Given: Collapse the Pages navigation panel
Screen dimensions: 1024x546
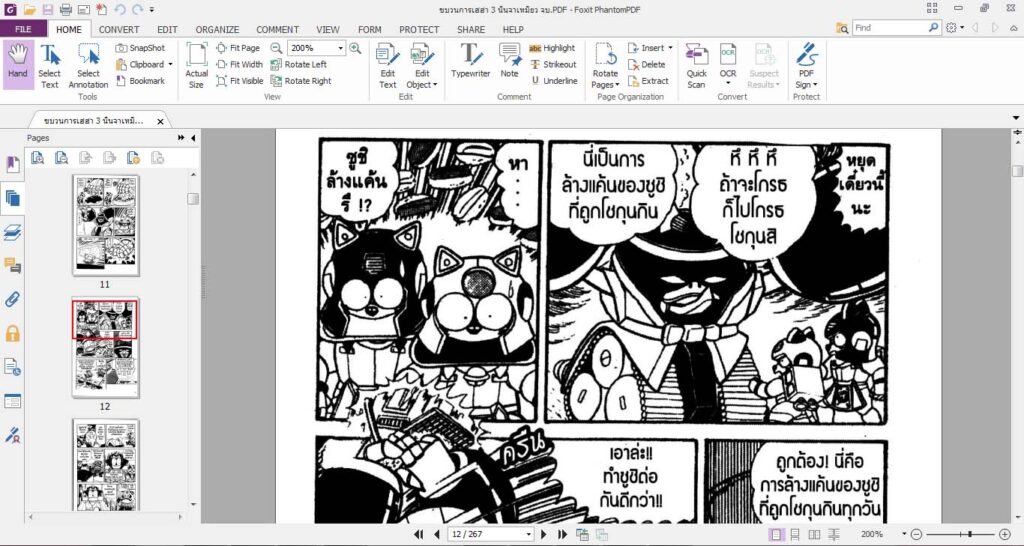Looking at the screenshot, I should [x=193, y=138].
